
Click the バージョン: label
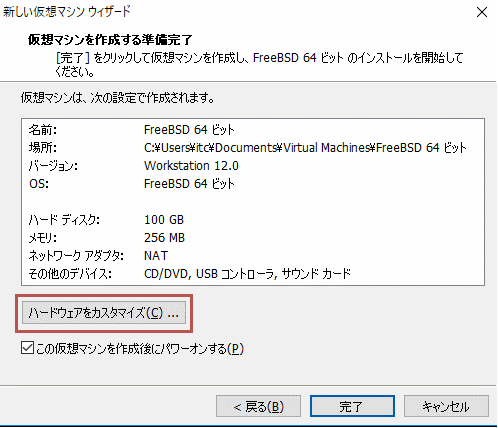pos(53,166)
